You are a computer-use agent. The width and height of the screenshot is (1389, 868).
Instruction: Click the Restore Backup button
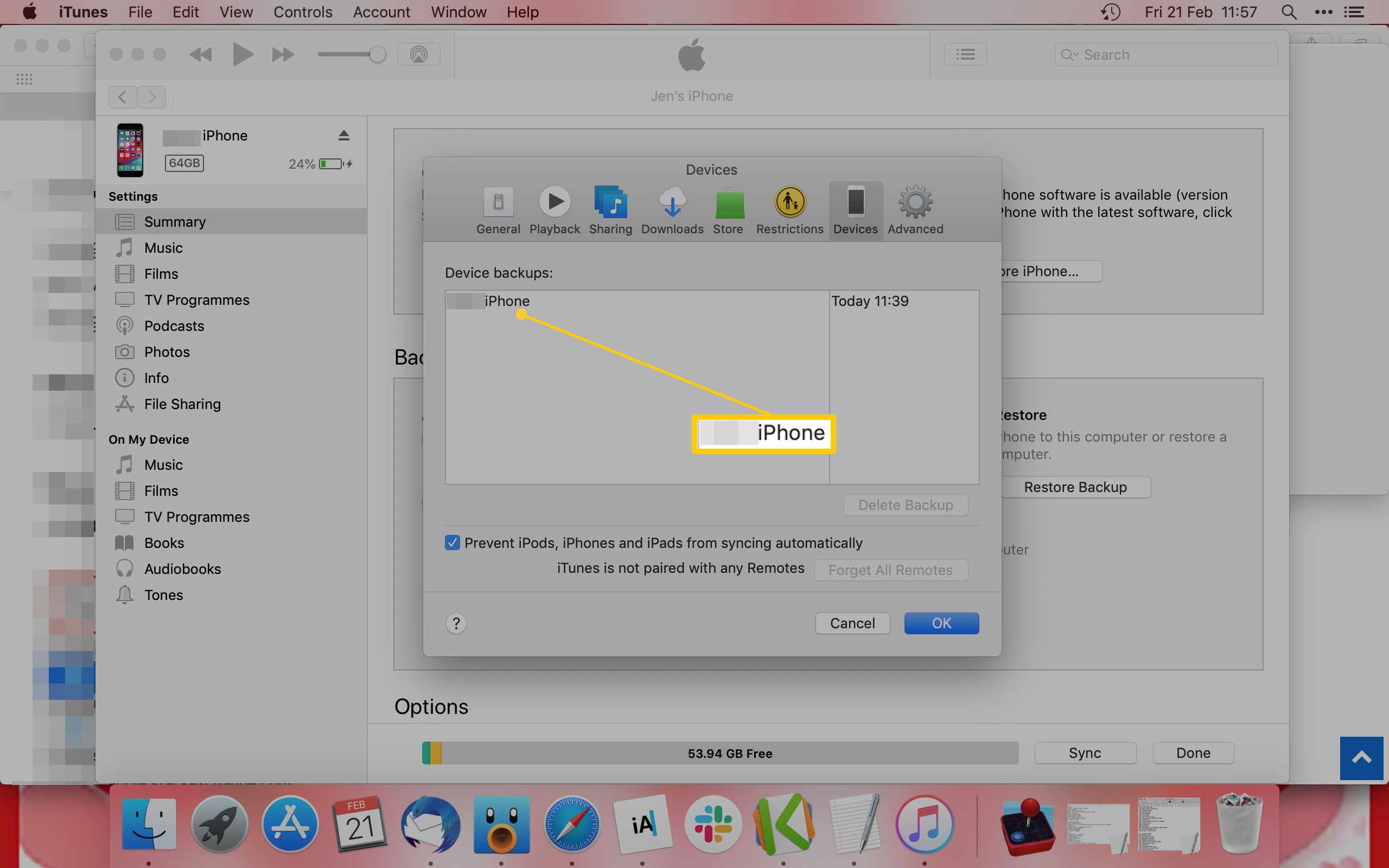[1075, 487]
